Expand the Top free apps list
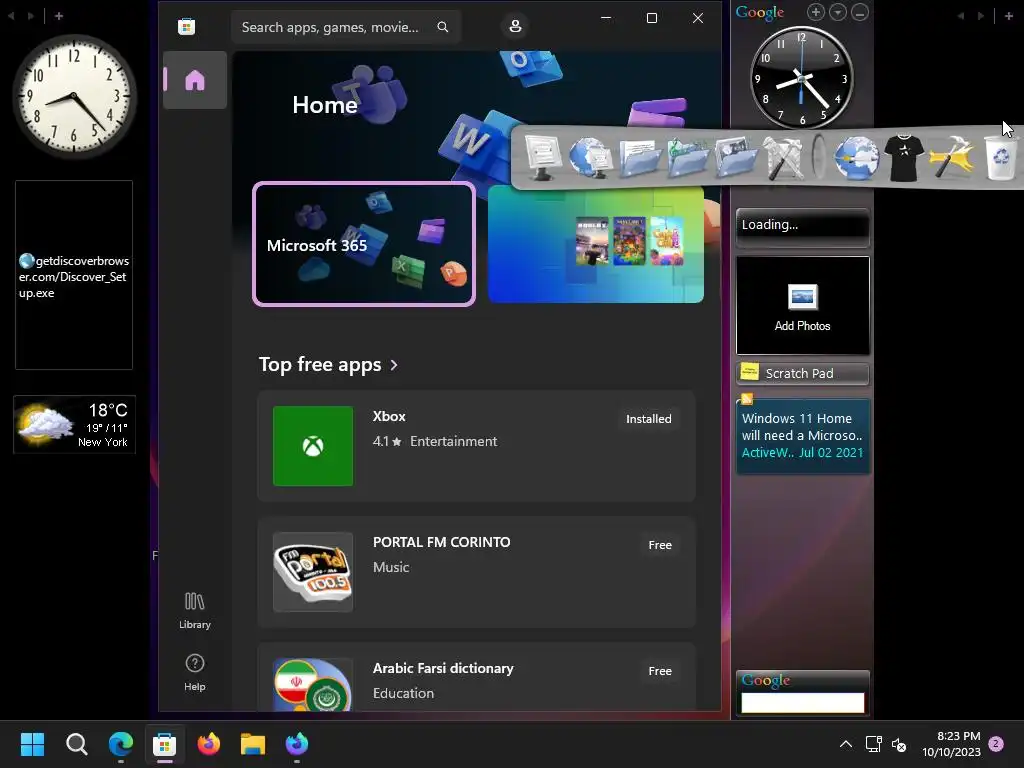 [328, 364]
